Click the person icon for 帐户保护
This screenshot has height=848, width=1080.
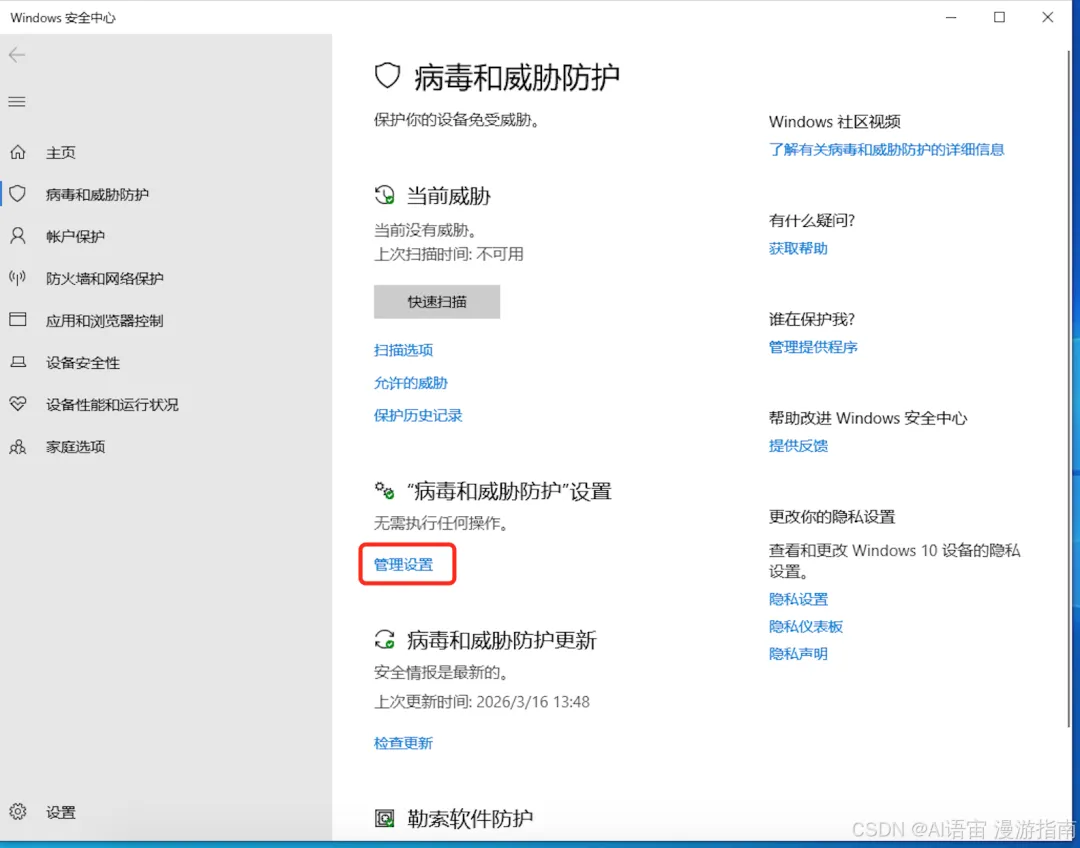(18, 236)
